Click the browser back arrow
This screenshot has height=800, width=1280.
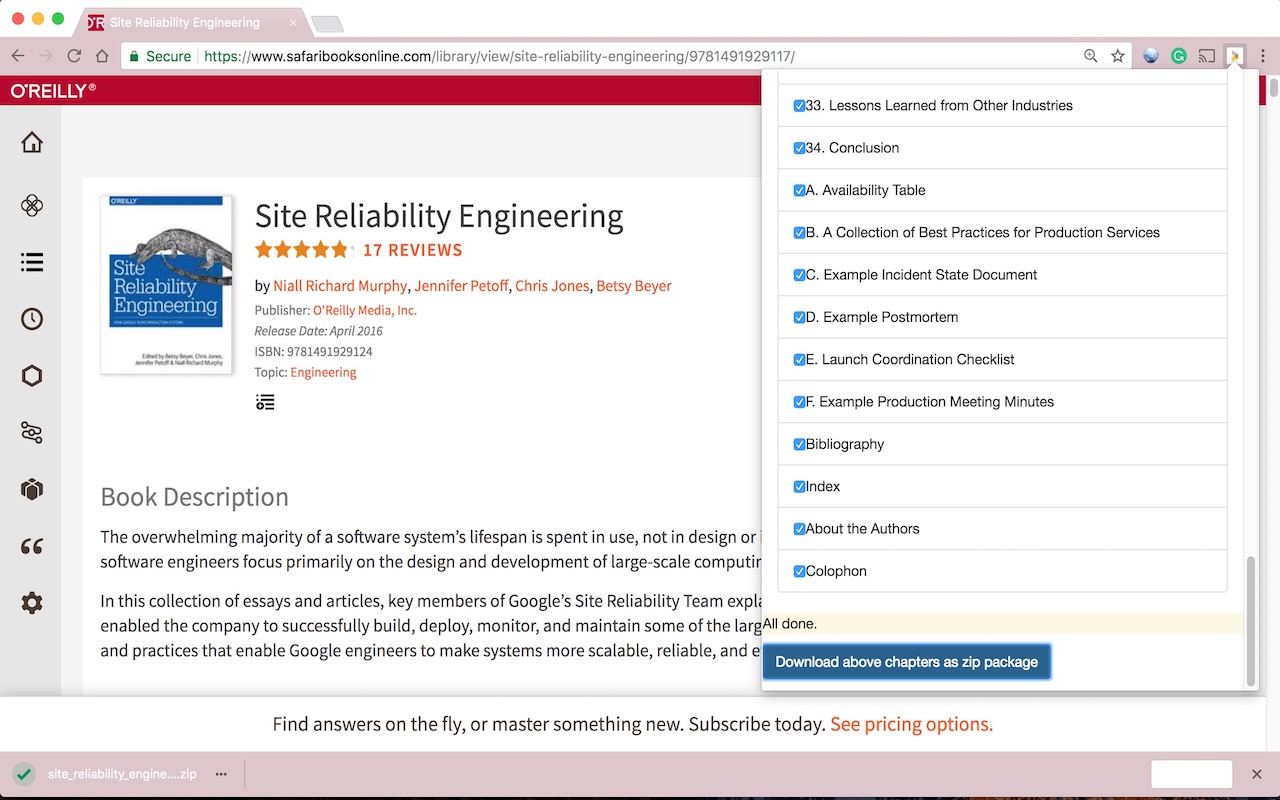point(19,56)
